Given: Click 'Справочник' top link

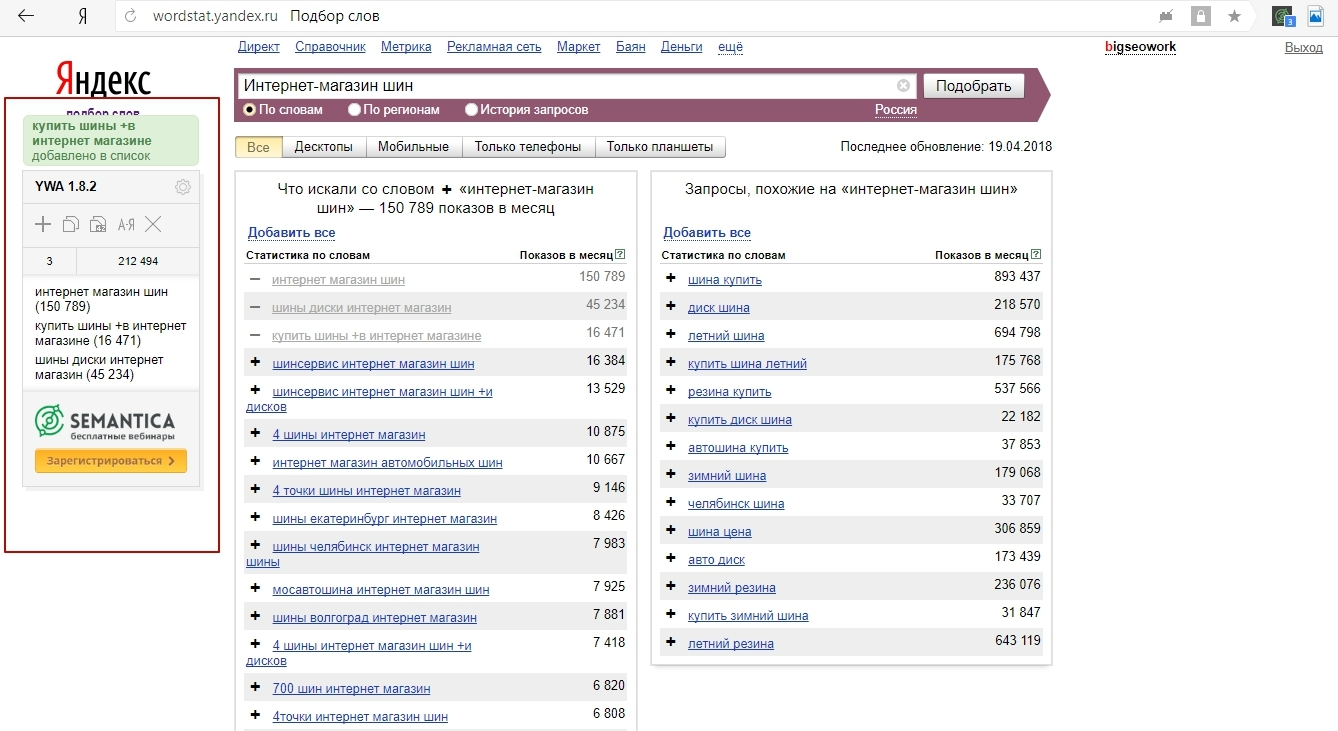Looking at the screenshot, I should tap(330, 47).
